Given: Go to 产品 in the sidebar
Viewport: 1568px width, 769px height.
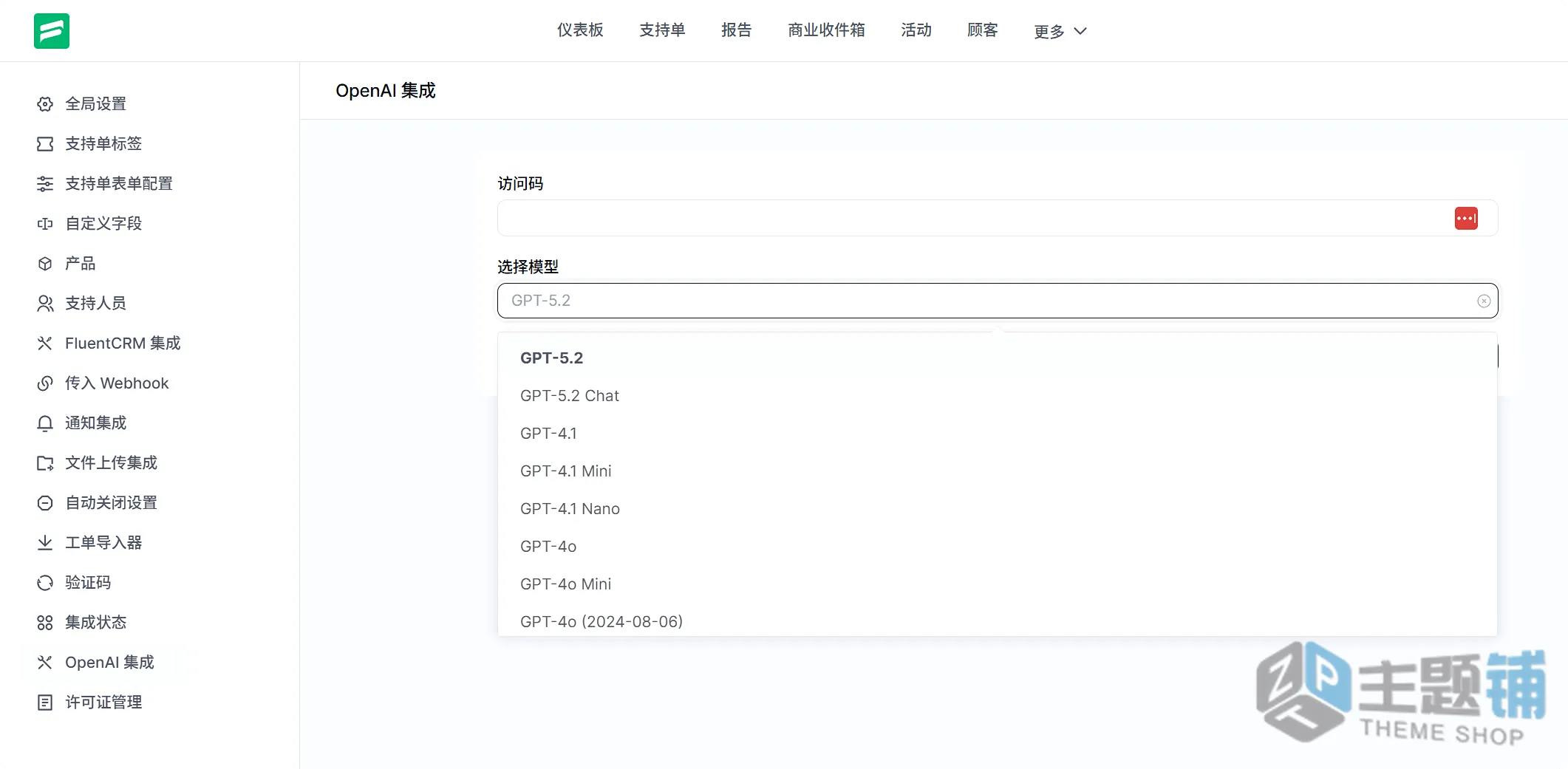Looking at the screenshot, I should point(80,264).
